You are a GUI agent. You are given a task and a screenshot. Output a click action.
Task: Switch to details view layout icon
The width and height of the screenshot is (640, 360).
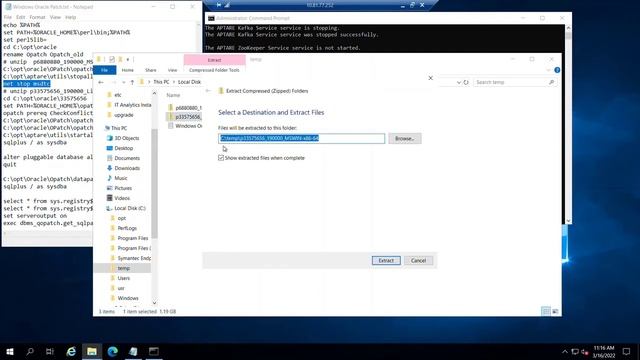[x=546, y=311]
